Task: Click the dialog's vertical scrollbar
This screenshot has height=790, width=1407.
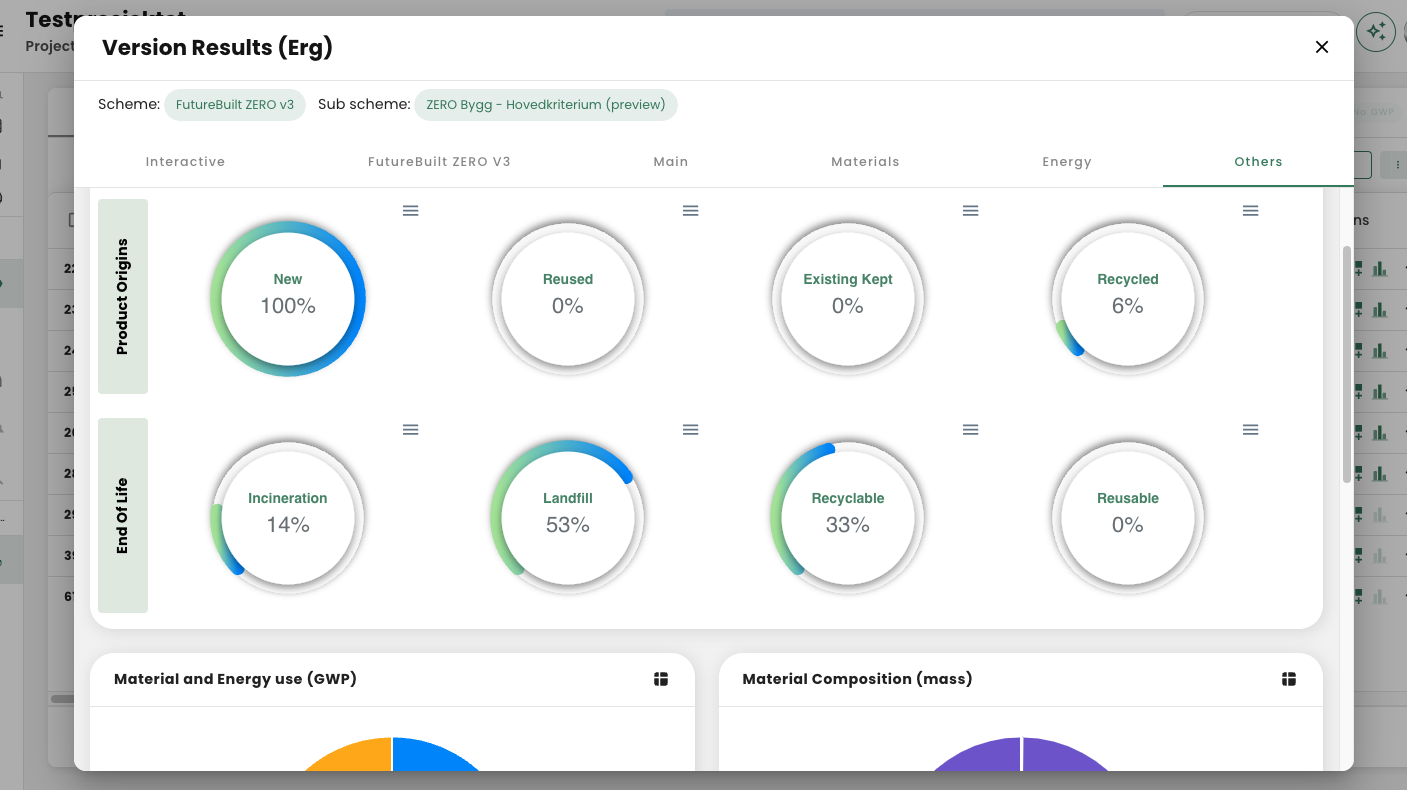Action: pyautogui.click(x=1347, y=365)
